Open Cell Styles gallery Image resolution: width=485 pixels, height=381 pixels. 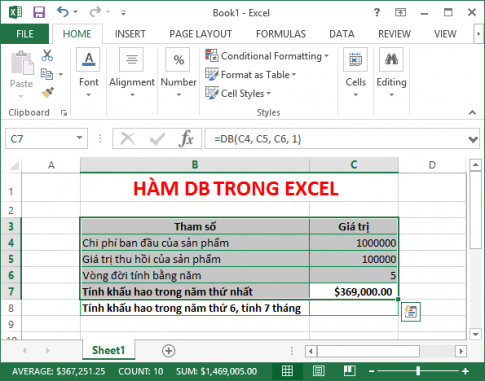click(238, 93)
